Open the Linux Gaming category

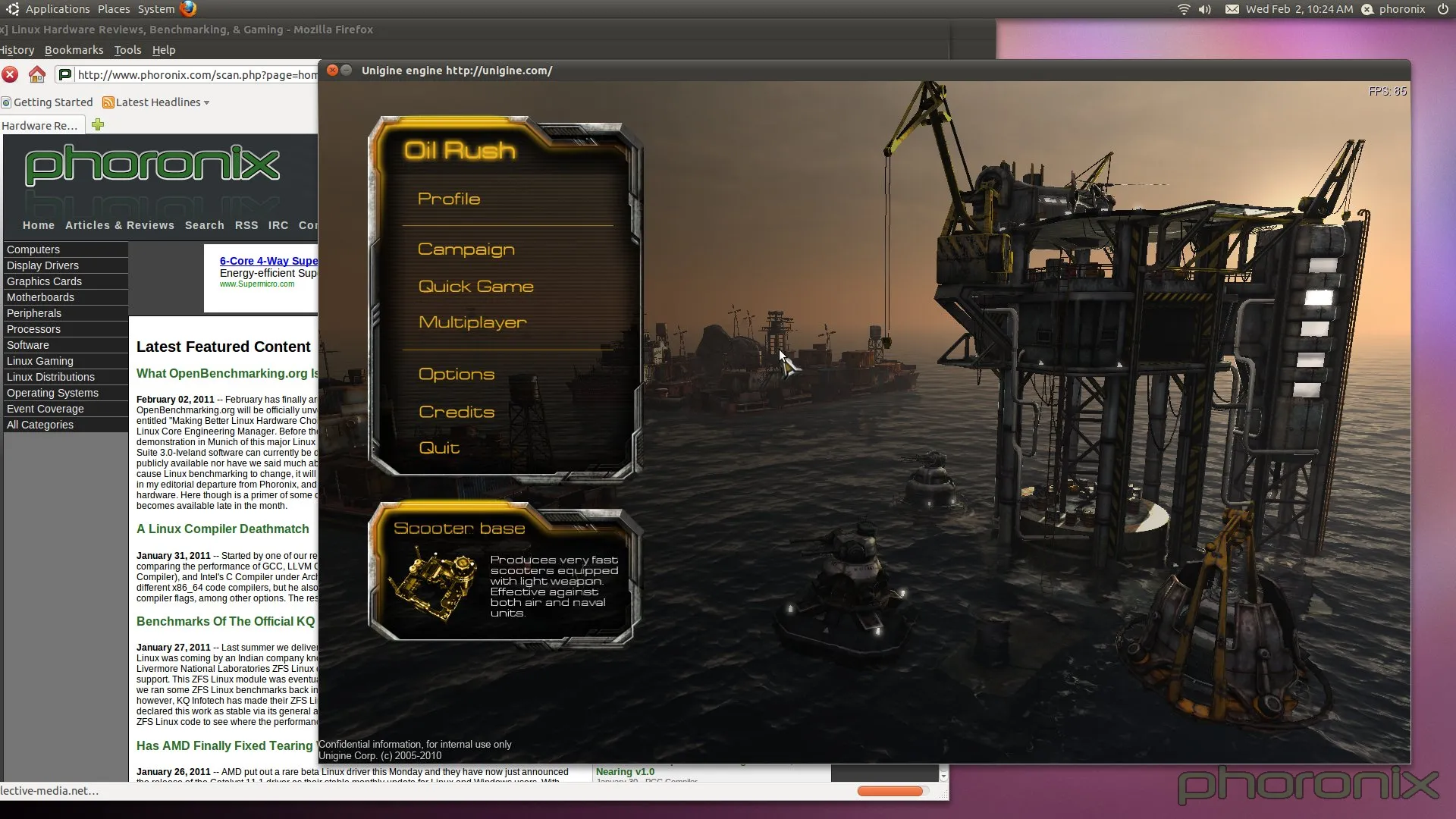(x=66, y=361)
